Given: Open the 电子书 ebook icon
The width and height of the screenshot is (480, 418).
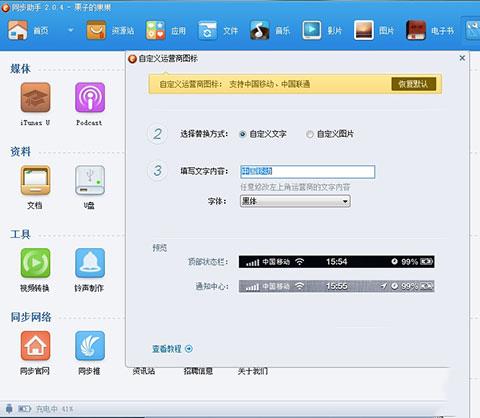Looking at the screenshot, I should (x=416, y=30).
